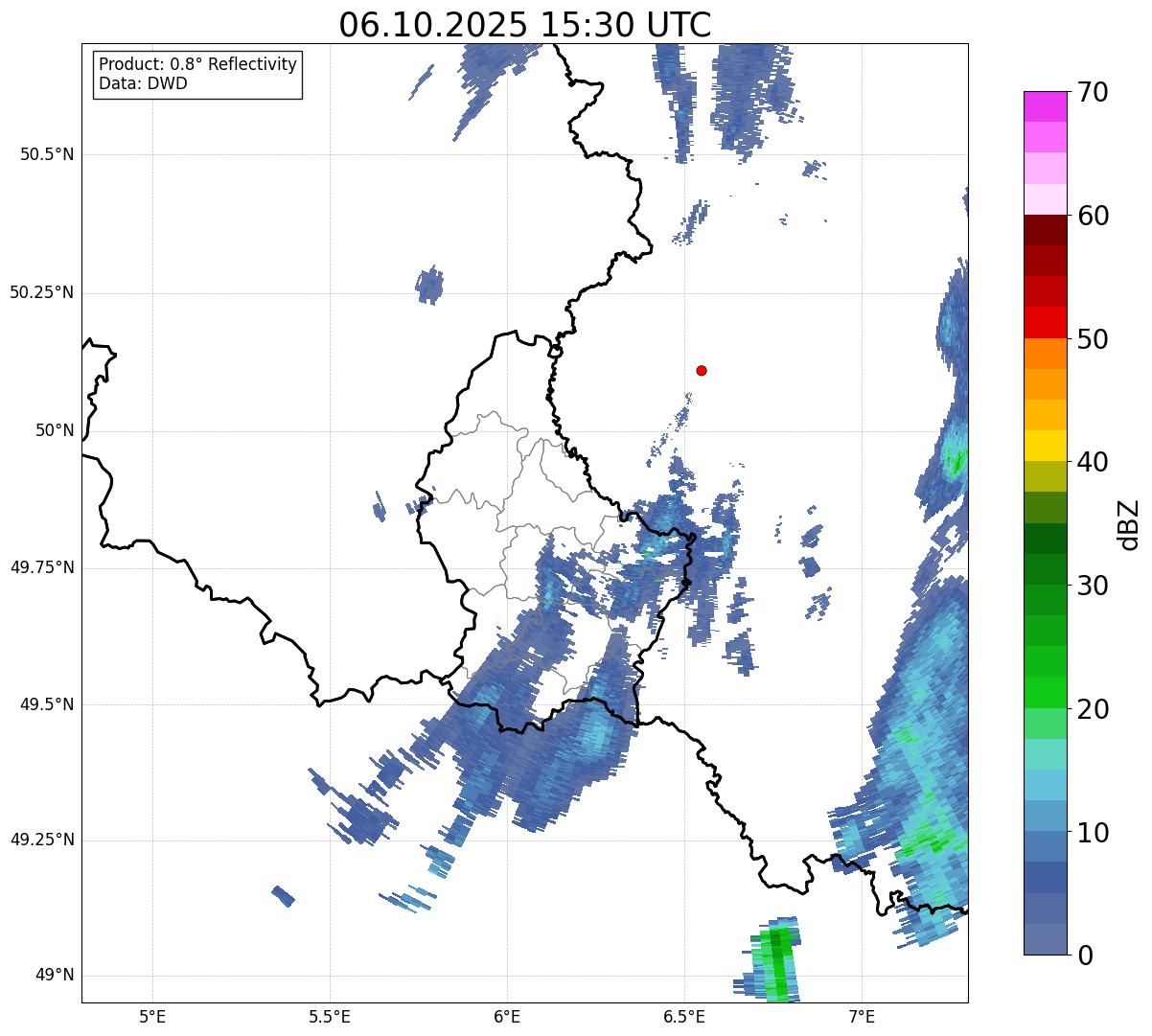Click the red station marker dot
The height and width of the screenshot is (1036, 1152).
[x=702, y=370]
